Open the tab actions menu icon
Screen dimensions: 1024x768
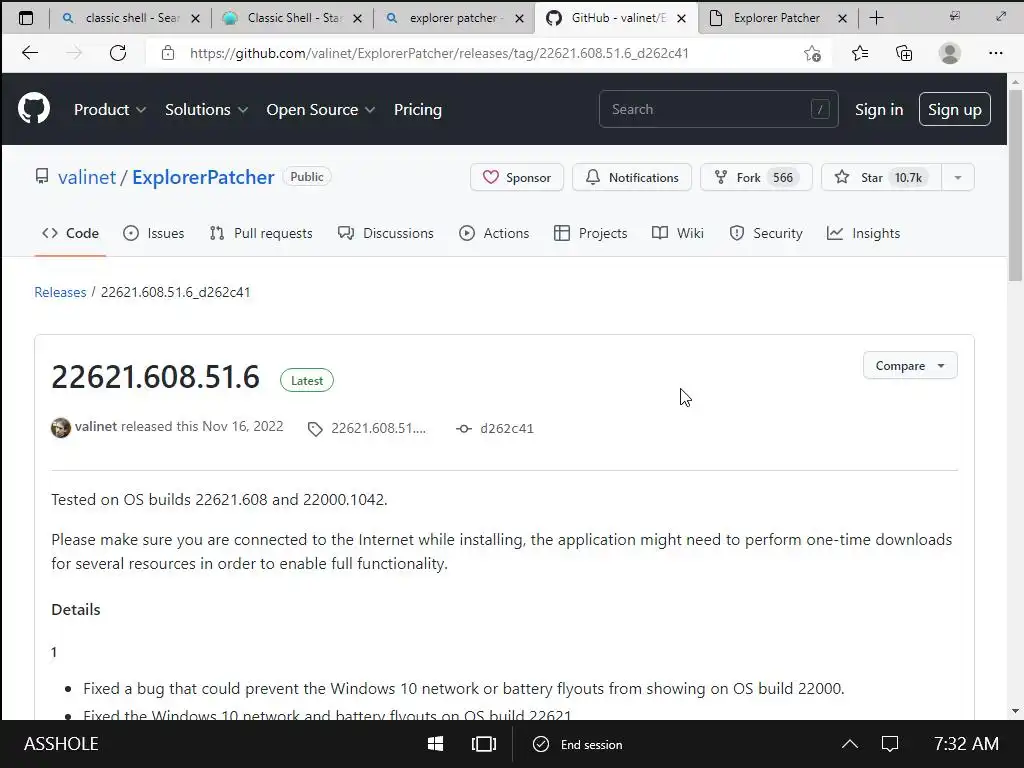26,18
